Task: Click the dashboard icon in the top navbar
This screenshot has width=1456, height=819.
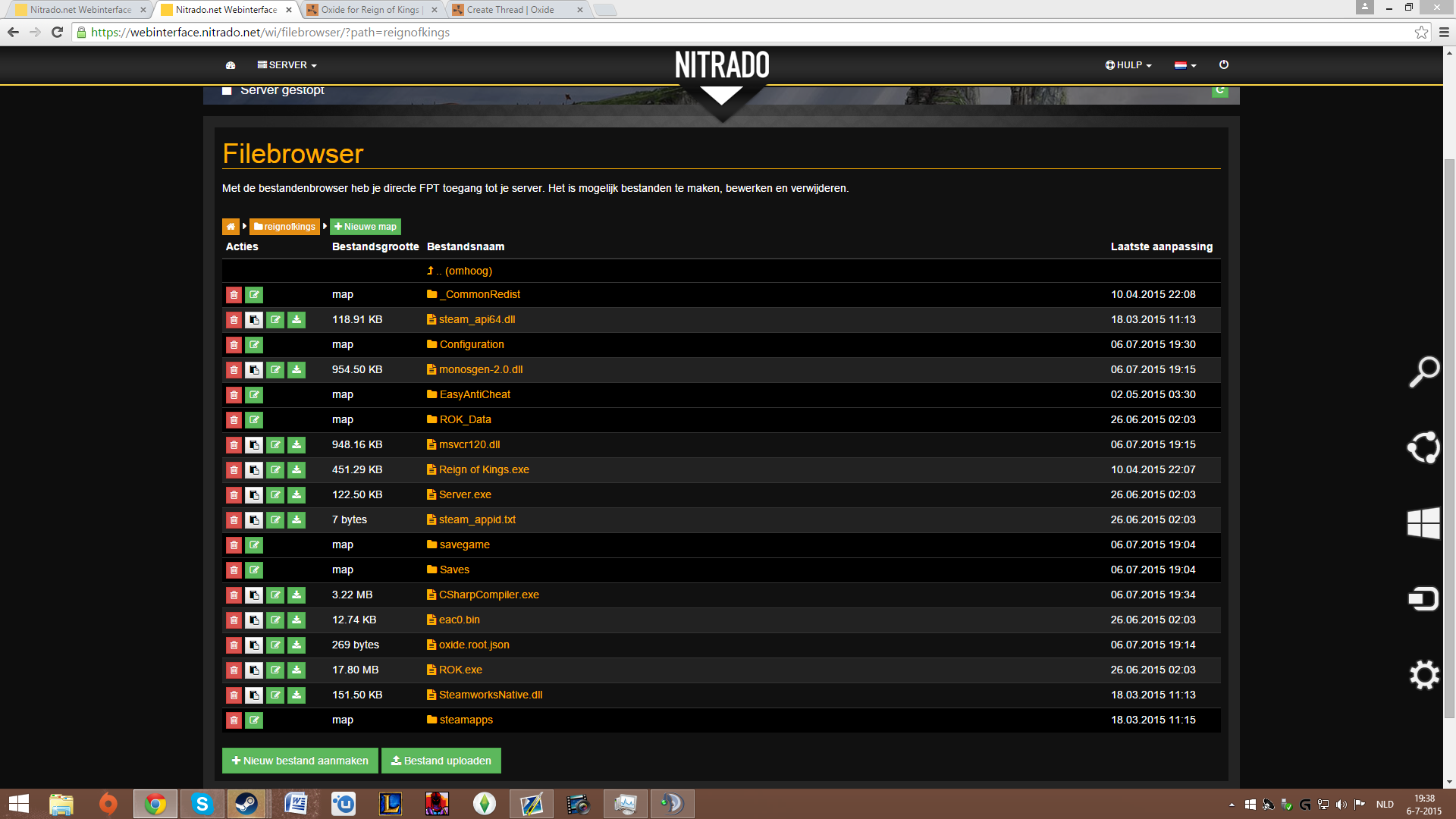Action: coord(231,65)
